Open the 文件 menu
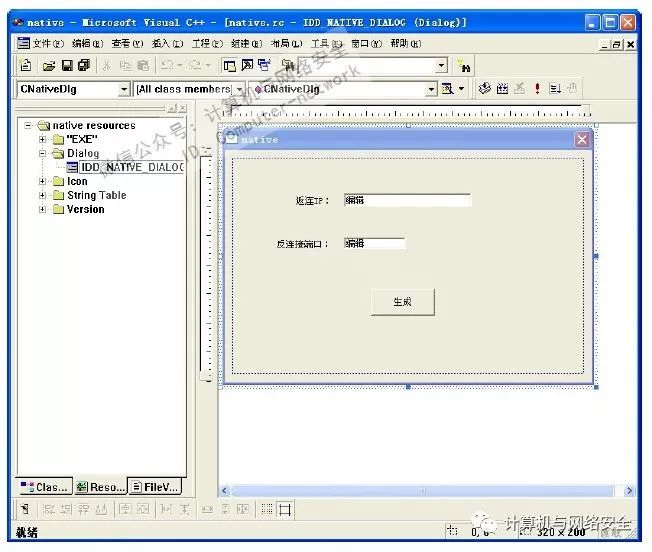Image resolution: width=652 pixels, height=552 pixels. pyautogui.click(x=48, y=43)
